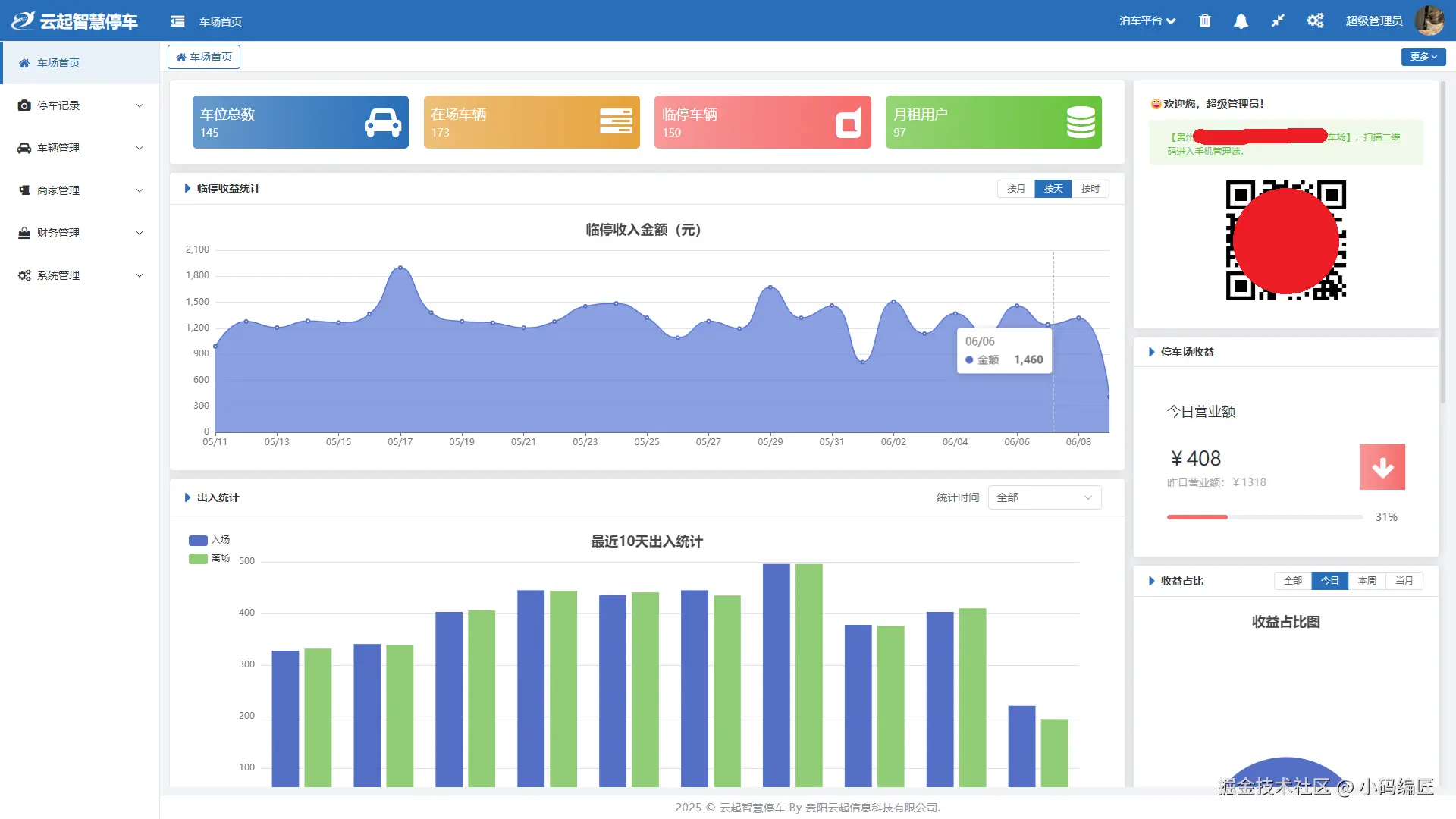Select the 车场首页 tab

tap(204, 57)
